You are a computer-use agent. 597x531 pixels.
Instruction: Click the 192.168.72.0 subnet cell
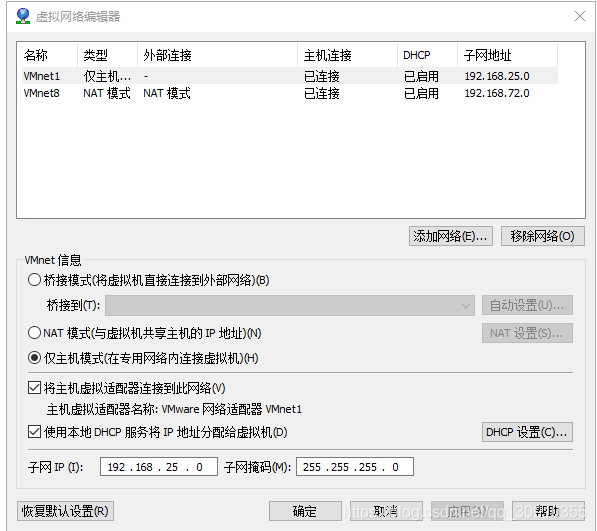point(497,93)
